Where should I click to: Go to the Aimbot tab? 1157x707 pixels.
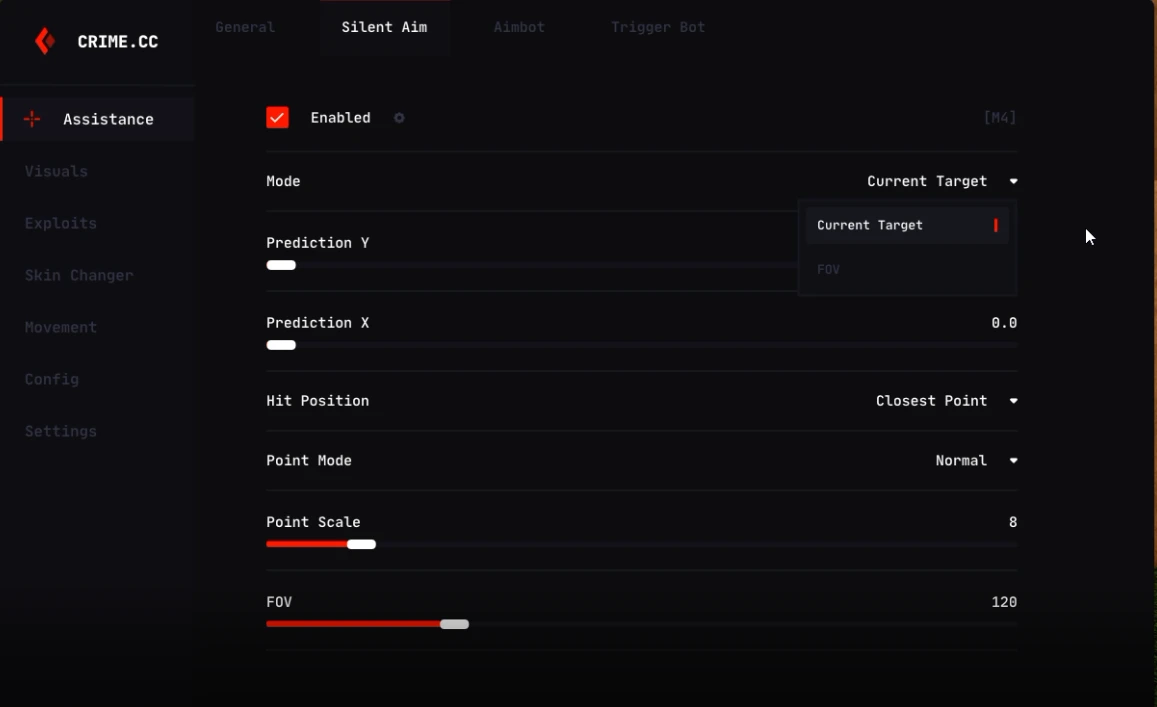519,27
